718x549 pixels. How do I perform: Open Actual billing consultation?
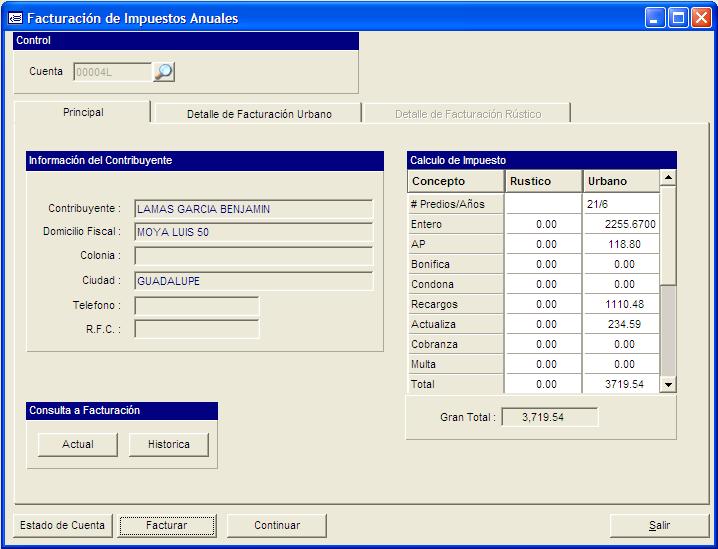(78, 444)
